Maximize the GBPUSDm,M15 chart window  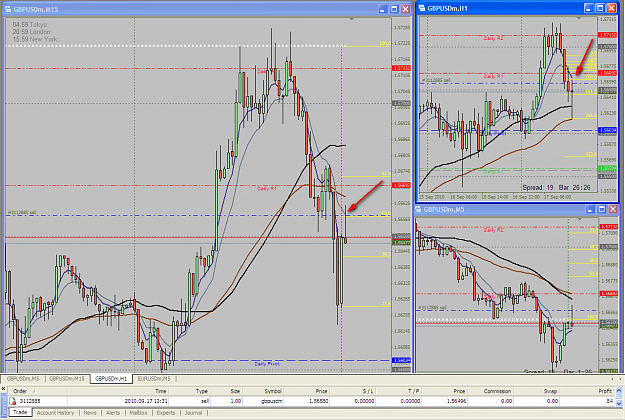pos(394,9)
